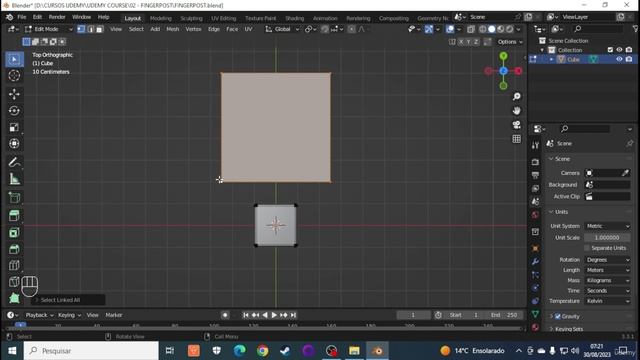The width and height of the screenshot is (640, 360).
Task: Select the Extrude Region tool
Action: pyautogui.click(x=14, y=215)
